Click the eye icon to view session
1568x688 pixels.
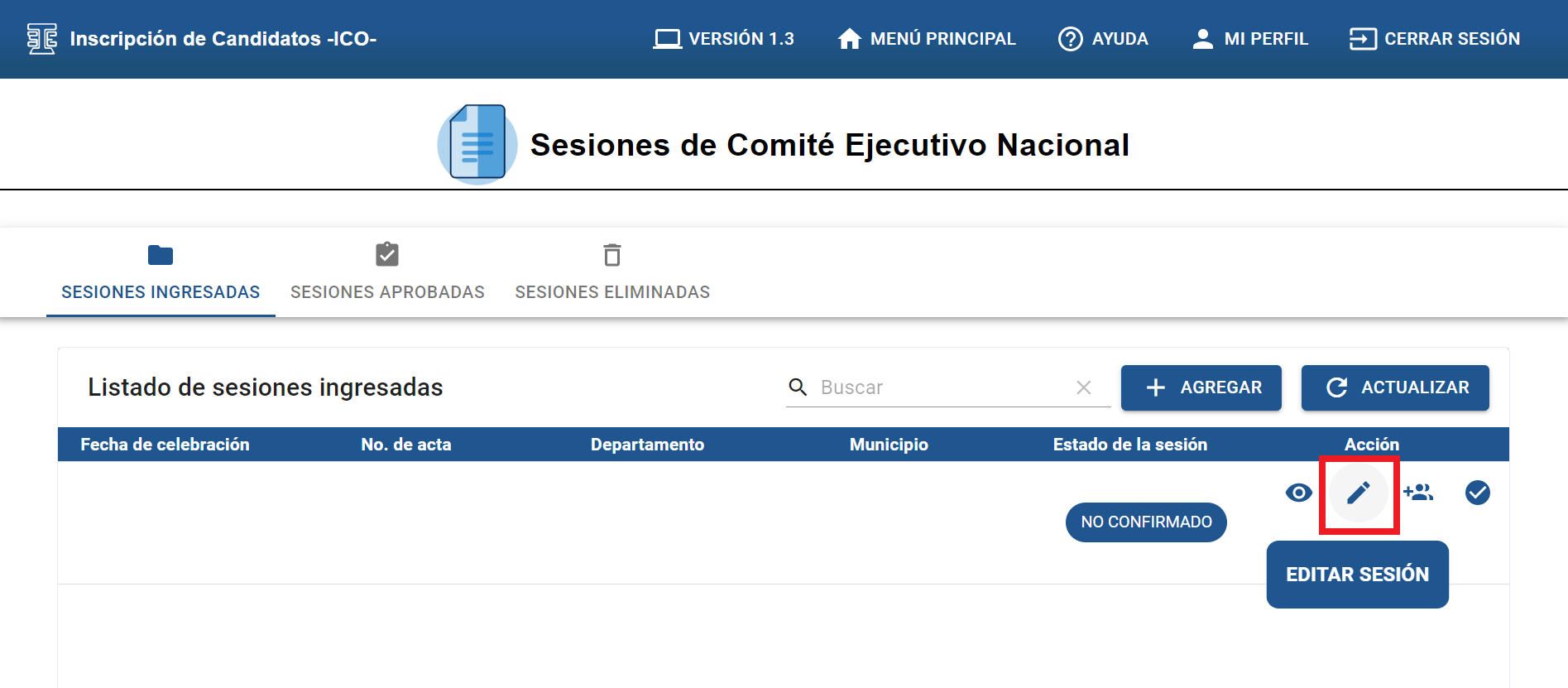(x=1298, y=493)
